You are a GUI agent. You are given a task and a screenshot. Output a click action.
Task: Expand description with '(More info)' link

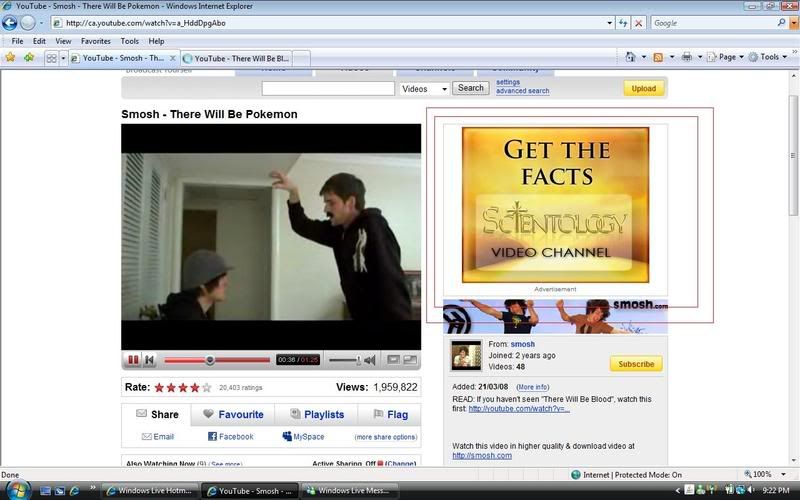[533, 387]
